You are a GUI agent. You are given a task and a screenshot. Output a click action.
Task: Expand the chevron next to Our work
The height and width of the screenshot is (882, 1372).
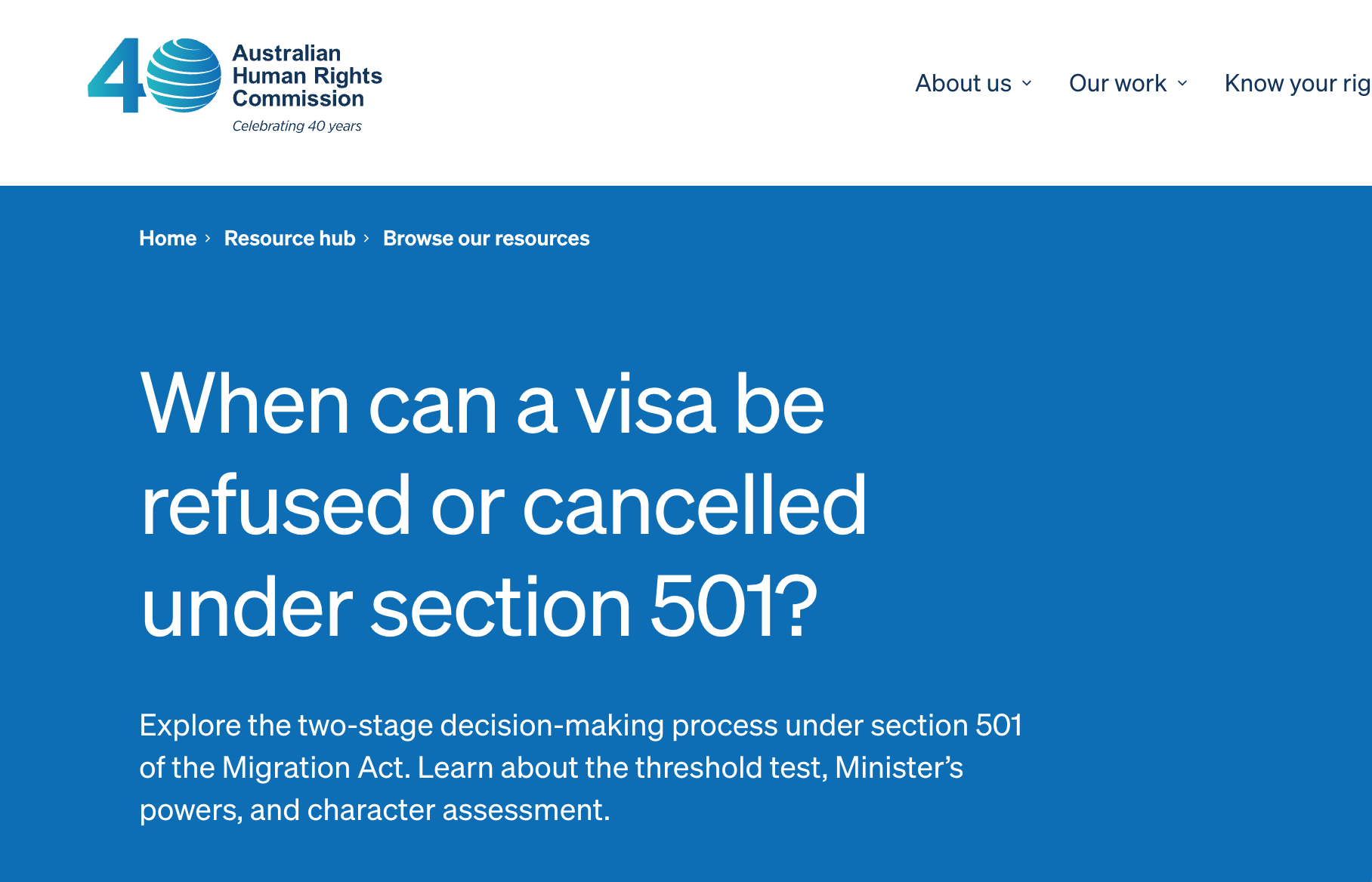click(x=1182, y=83)
